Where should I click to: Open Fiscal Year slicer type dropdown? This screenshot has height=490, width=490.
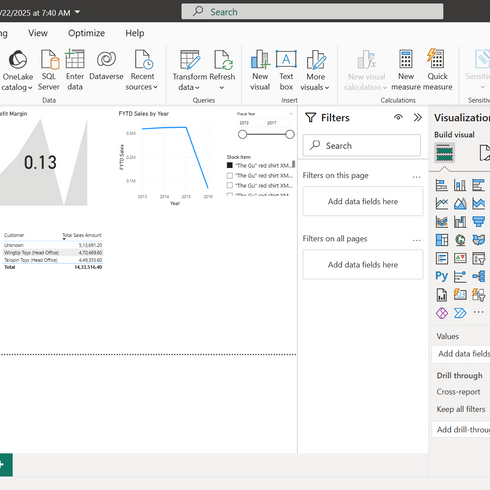coord(291,114)
